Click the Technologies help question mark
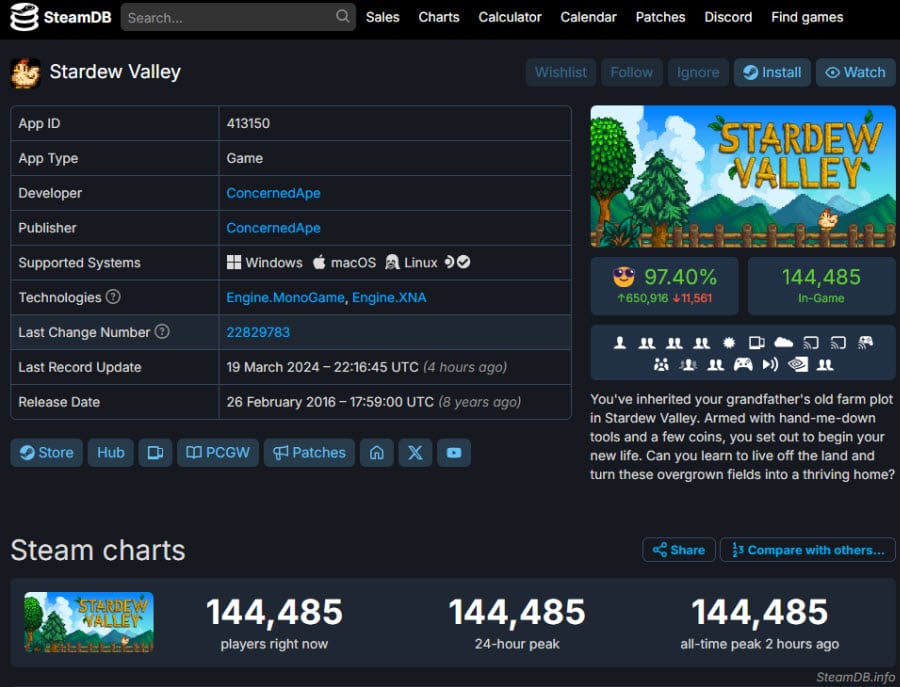The image size is (900, 687). 113,297
